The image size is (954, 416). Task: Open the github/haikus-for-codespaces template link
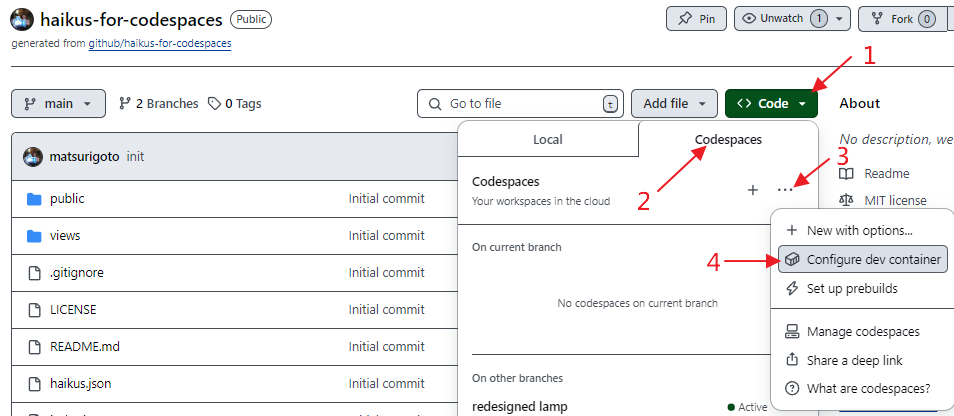click(160, 44)
